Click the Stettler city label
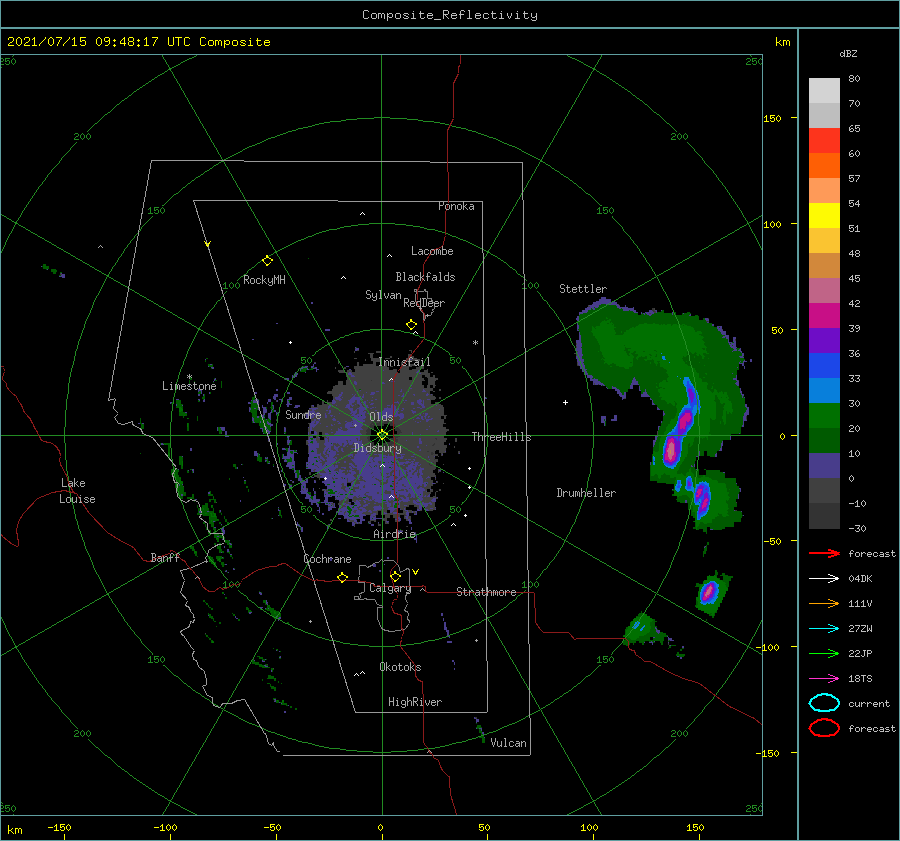 [x=583, y=289]
